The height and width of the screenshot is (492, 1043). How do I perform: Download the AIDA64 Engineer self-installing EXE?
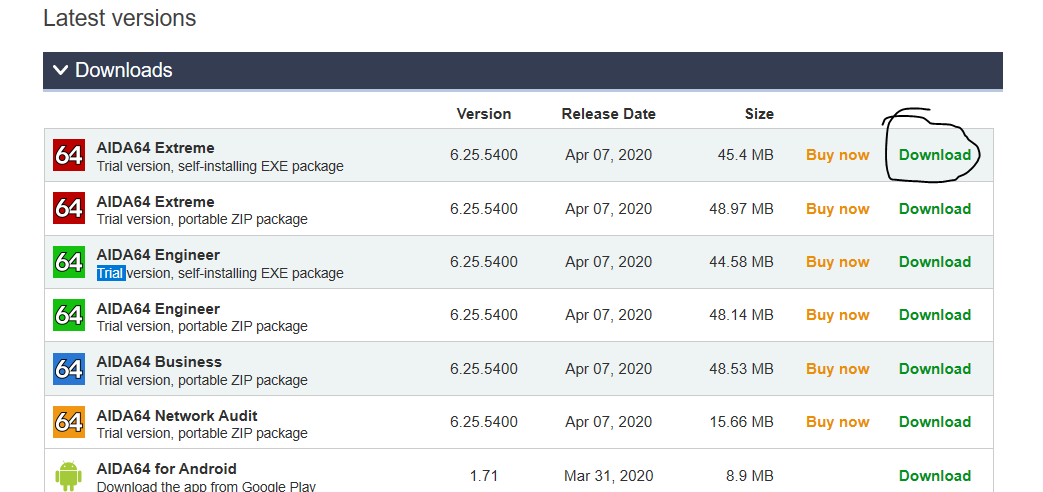[x=935, y=262]
